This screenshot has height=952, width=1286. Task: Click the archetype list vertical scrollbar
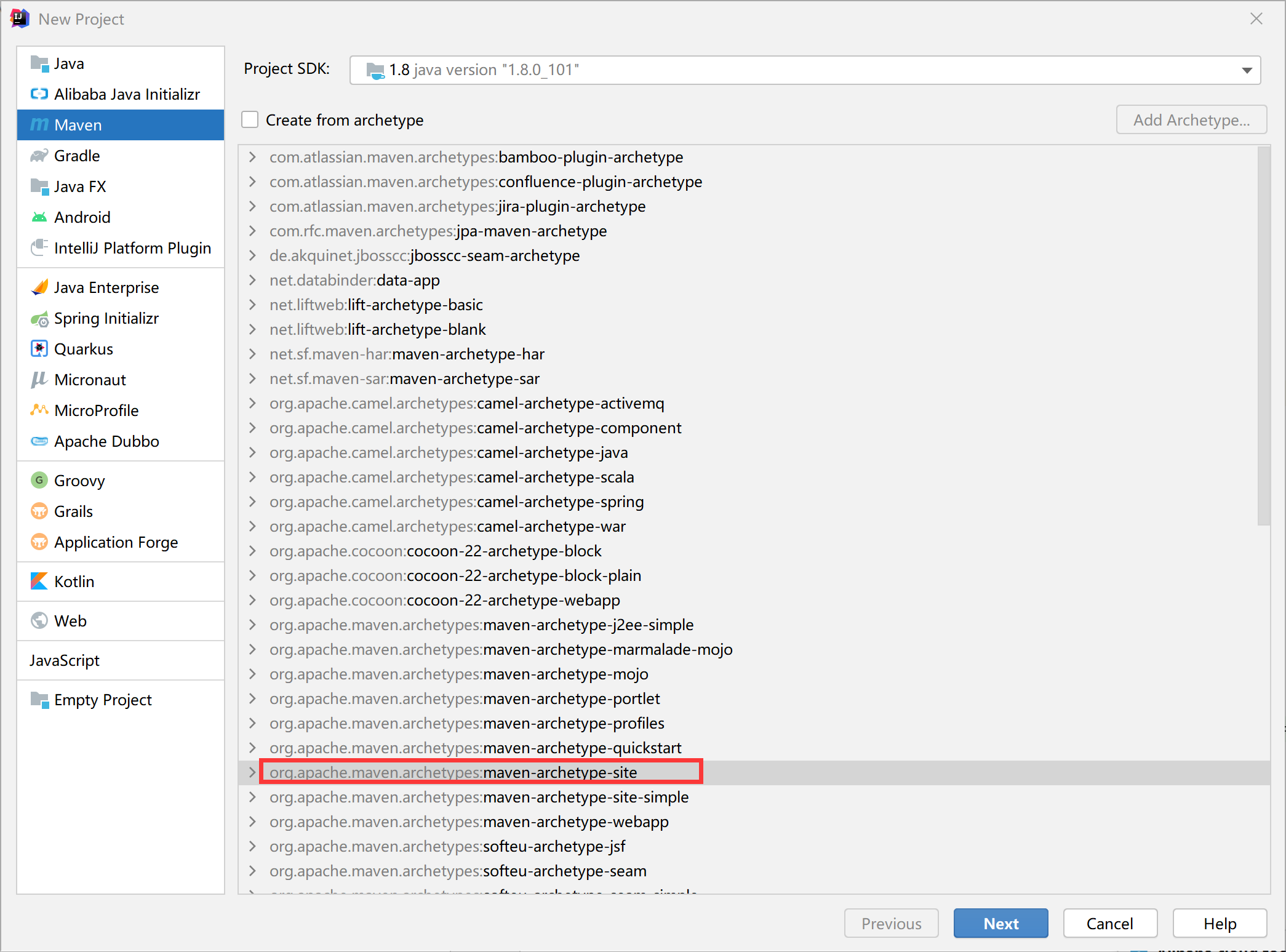(1264, 336)
